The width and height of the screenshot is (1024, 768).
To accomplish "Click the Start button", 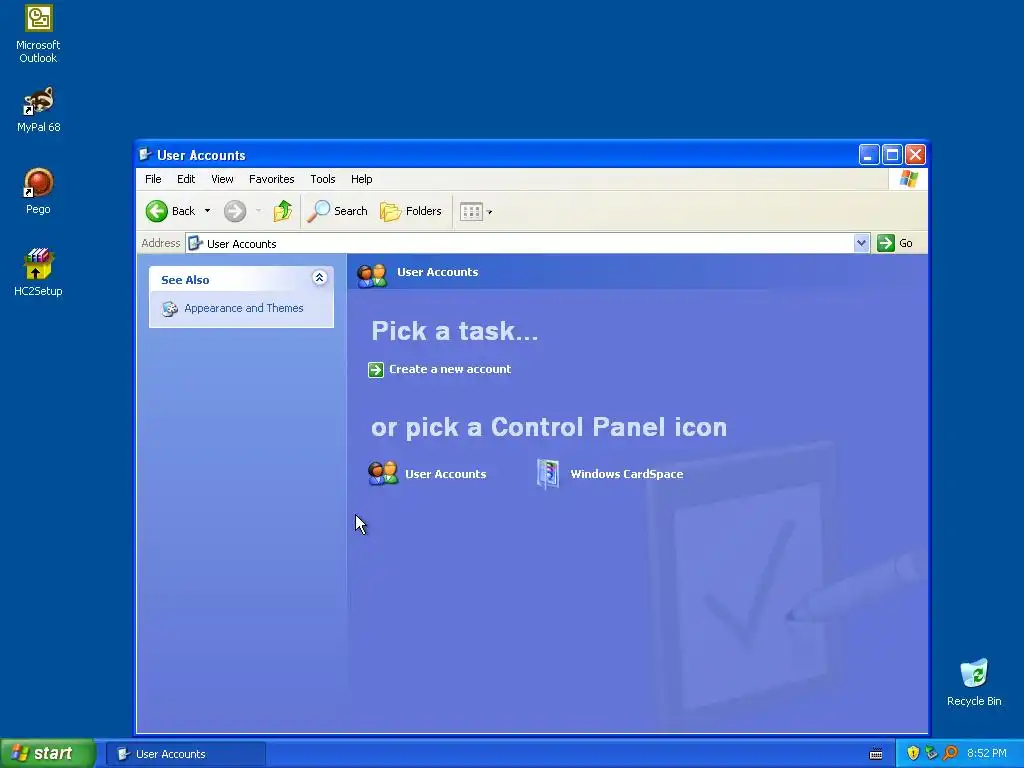I will point(48,753).
